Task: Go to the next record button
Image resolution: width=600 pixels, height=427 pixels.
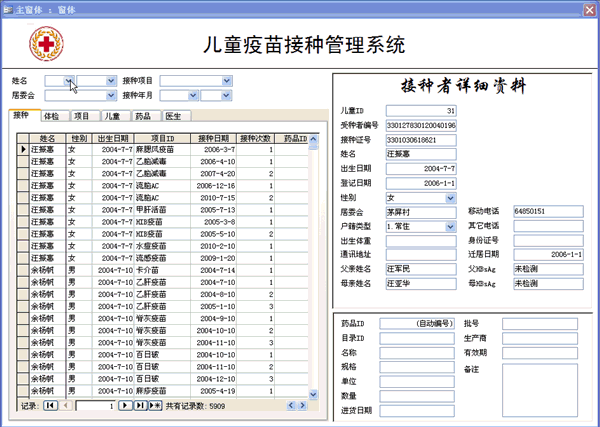Action: tap(125, 406)
